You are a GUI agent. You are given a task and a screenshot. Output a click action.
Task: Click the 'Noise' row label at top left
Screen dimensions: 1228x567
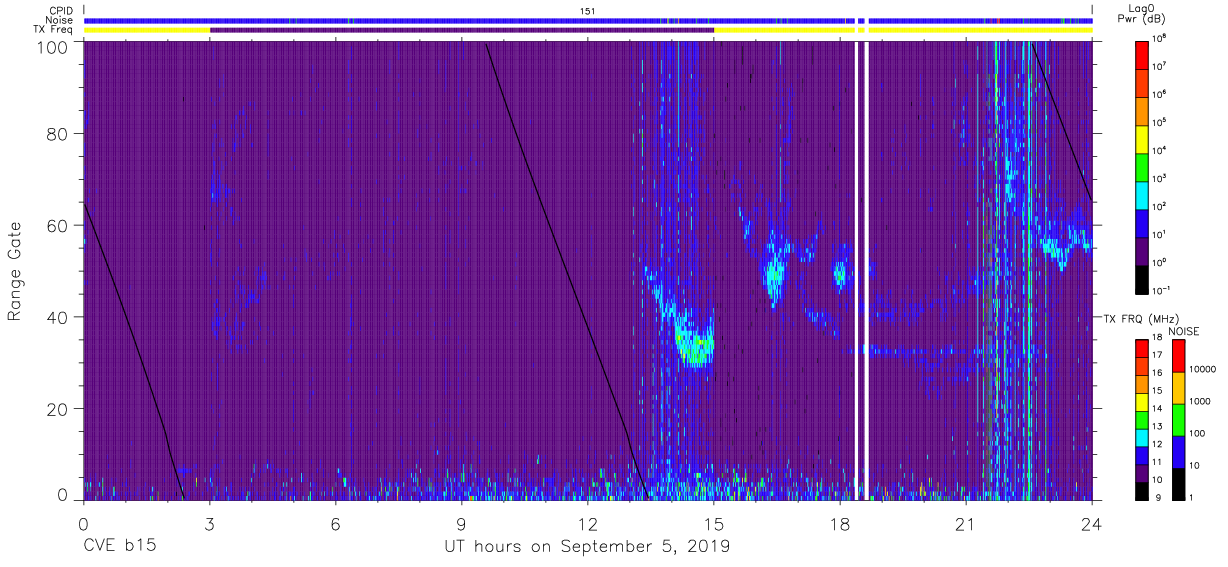pyautogui.click(x=58, y=20)
